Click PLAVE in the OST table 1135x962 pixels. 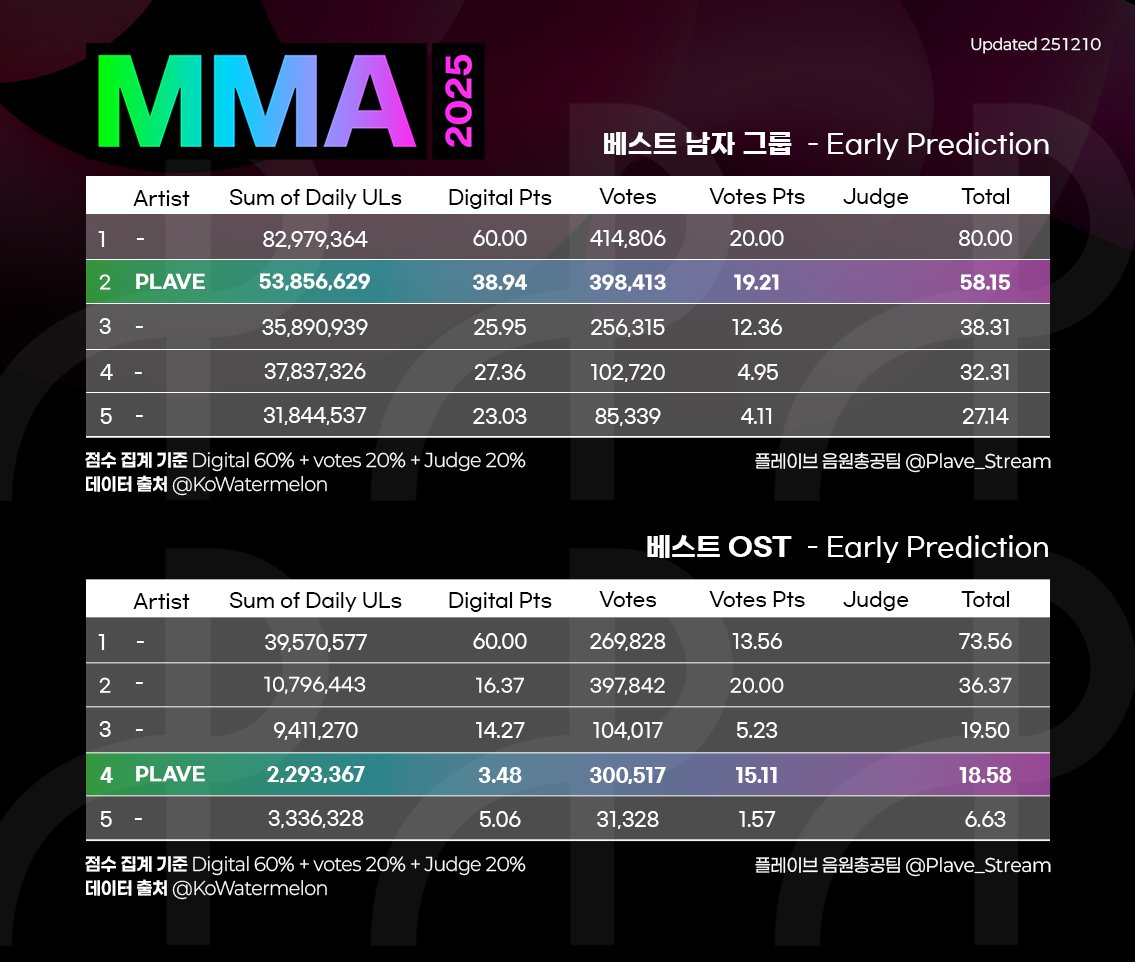coord(170,775)
